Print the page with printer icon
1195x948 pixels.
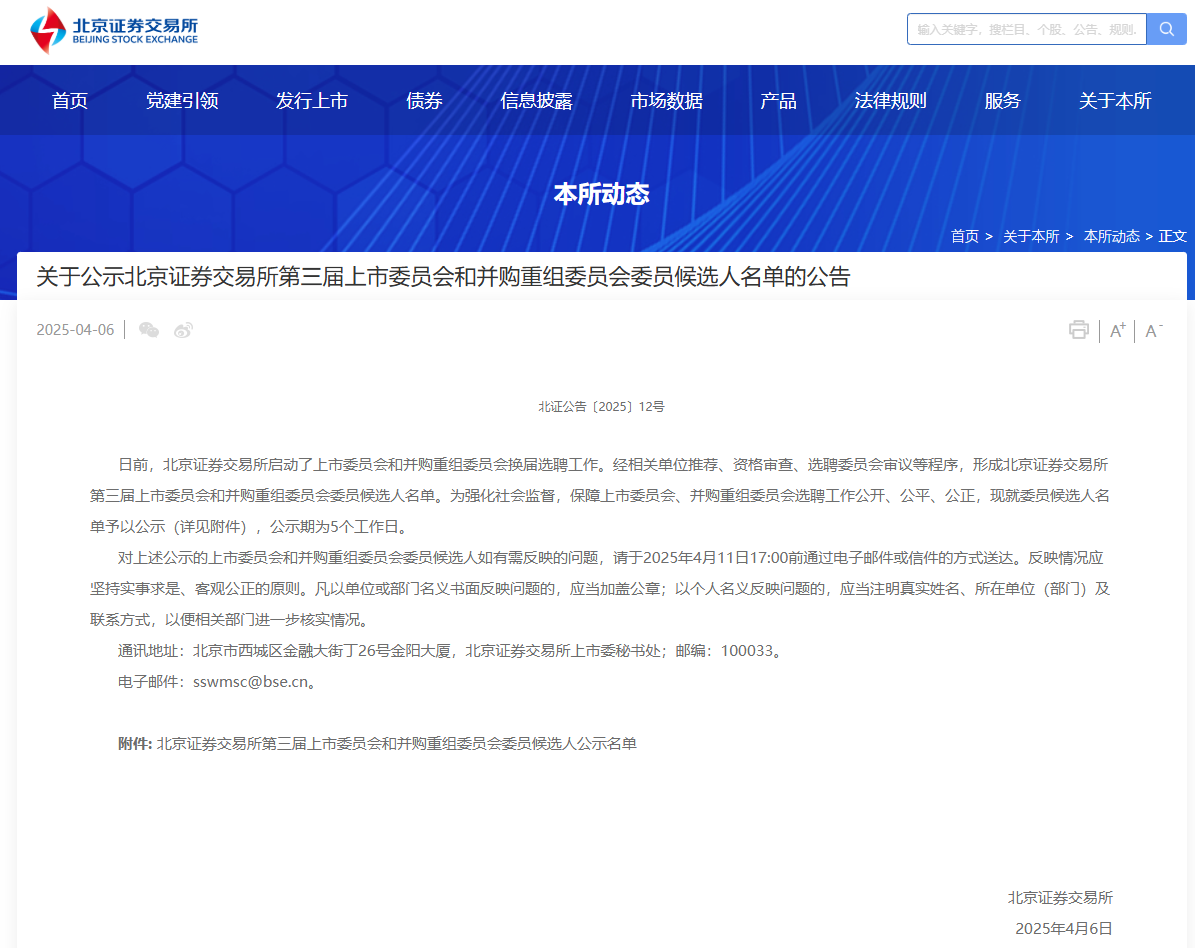1078,330
